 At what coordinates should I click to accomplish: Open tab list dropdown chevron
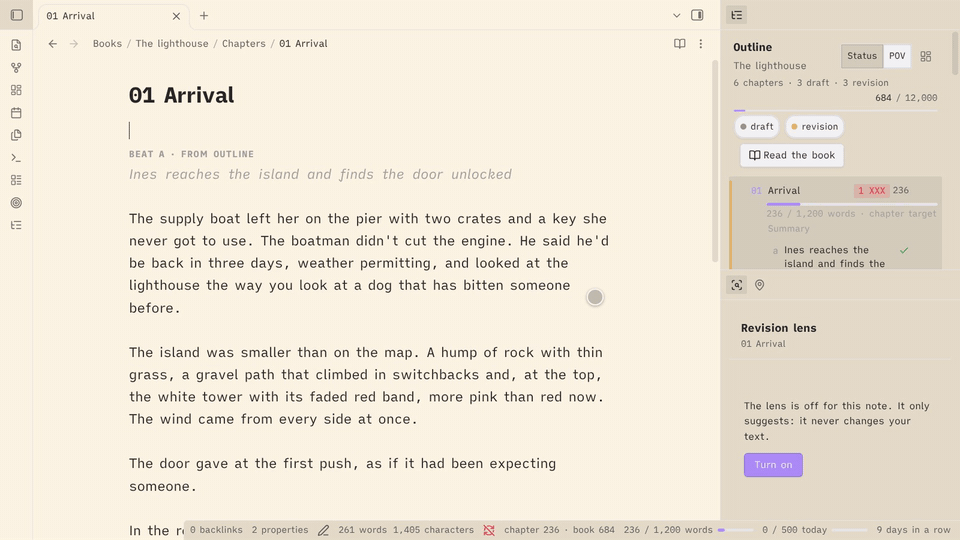point(677,15)
